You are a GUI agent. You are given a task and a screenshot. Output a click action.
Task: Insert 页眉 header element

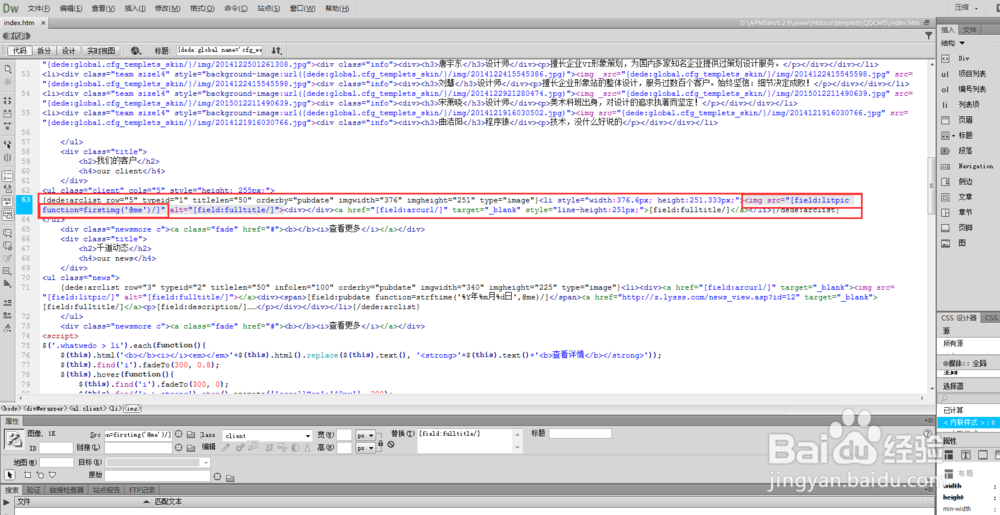968,120
